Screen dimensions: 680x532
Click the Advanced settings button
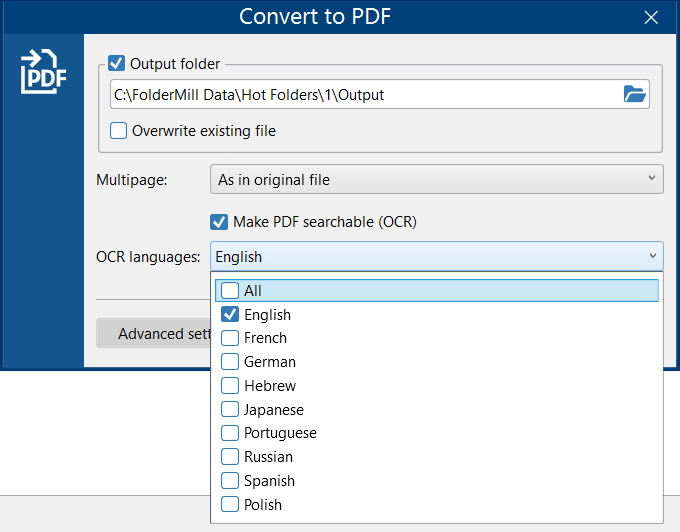[x=154, y=333]
